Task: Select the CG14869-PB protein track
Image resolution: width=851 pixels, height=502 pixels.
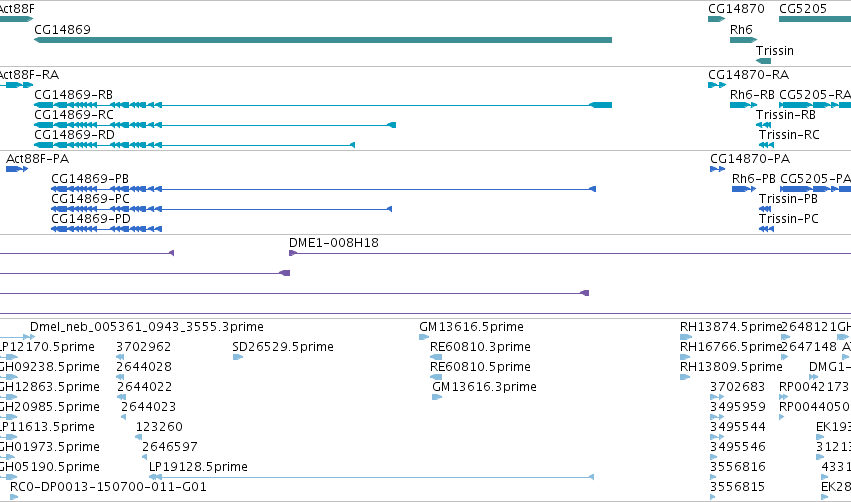Action: [x=323, y=189]
